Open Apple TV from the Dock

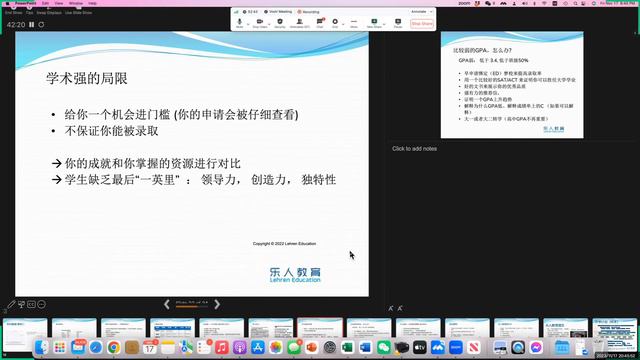point(420,348)
